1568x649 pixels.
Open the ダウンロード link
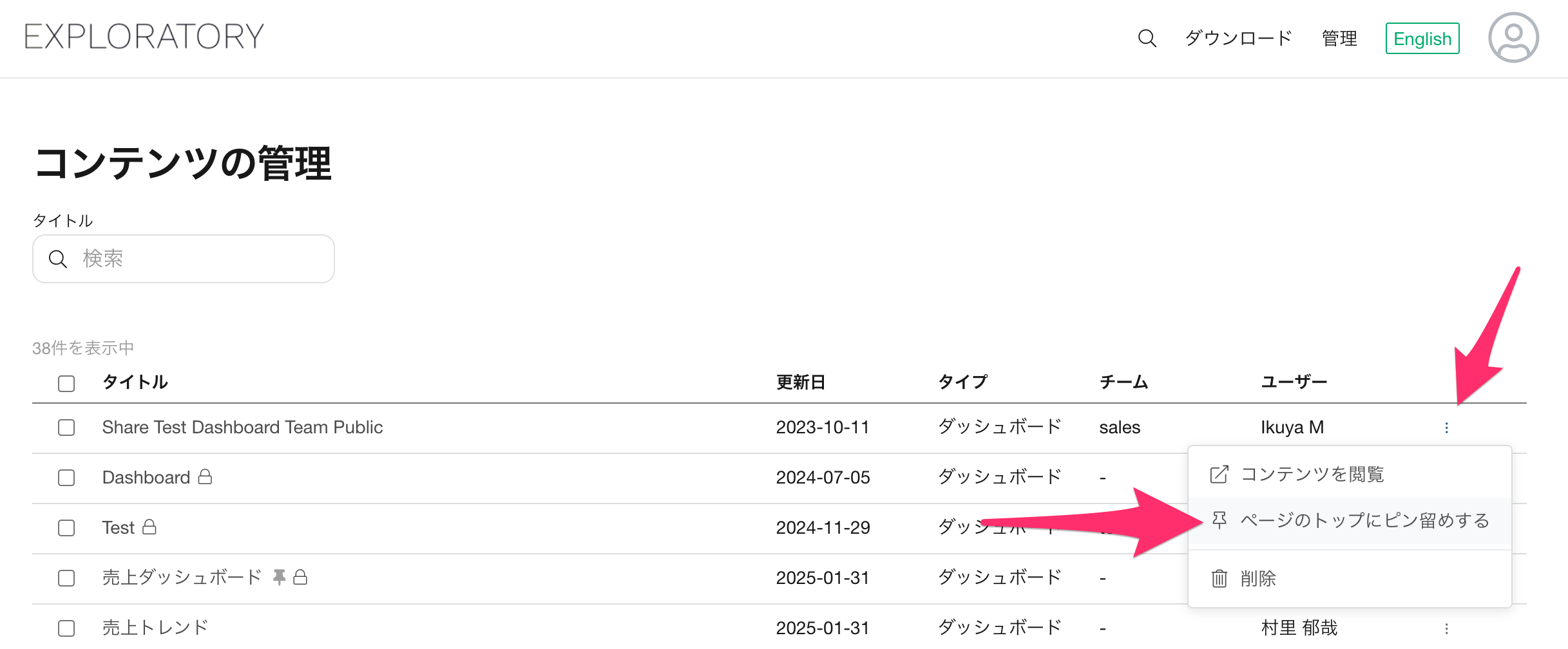(1238, 39)
